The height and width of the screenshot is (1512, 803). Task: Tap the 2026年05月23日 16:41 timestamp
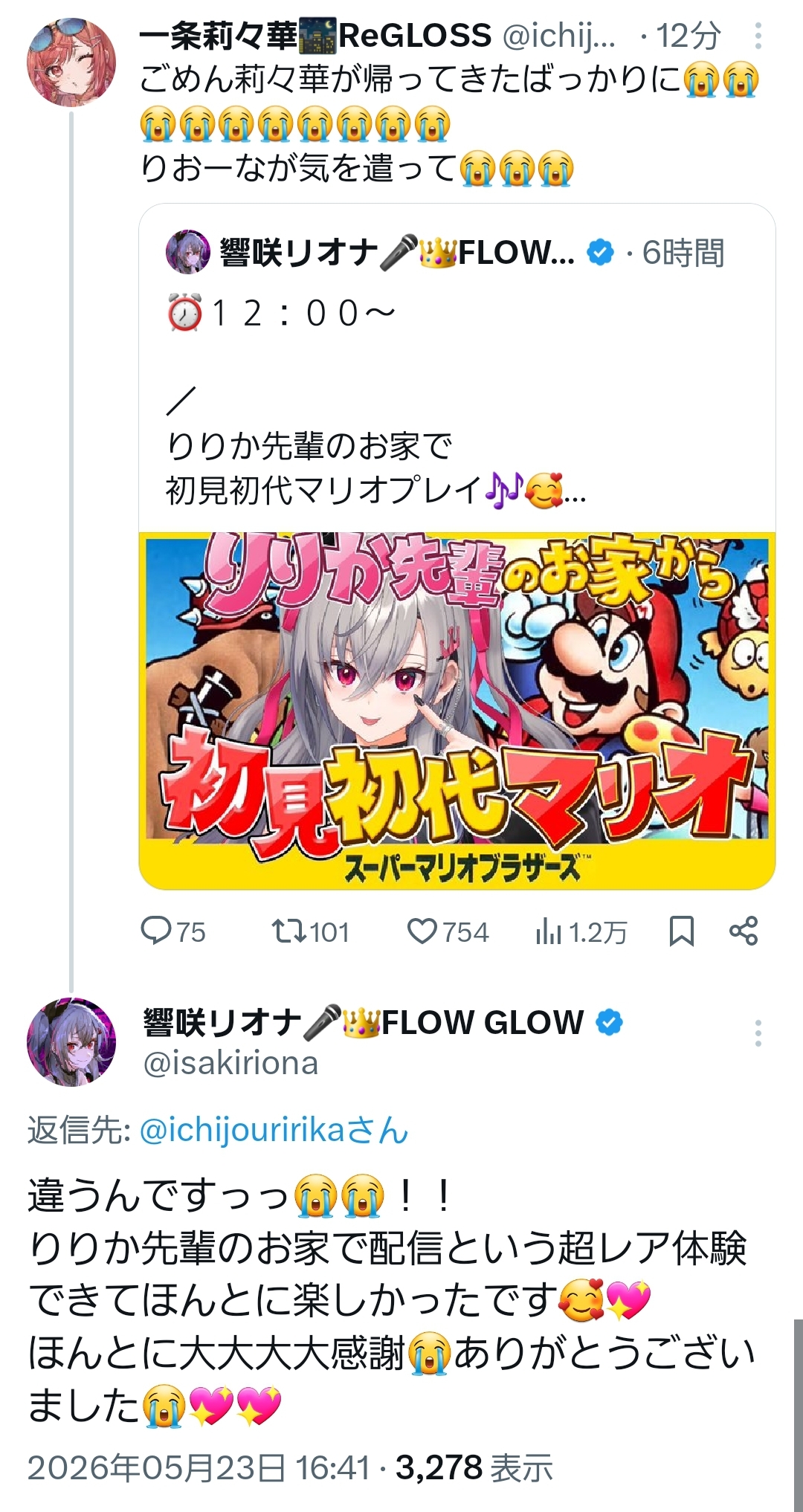pyautogui.click(x=199, y=1467)
